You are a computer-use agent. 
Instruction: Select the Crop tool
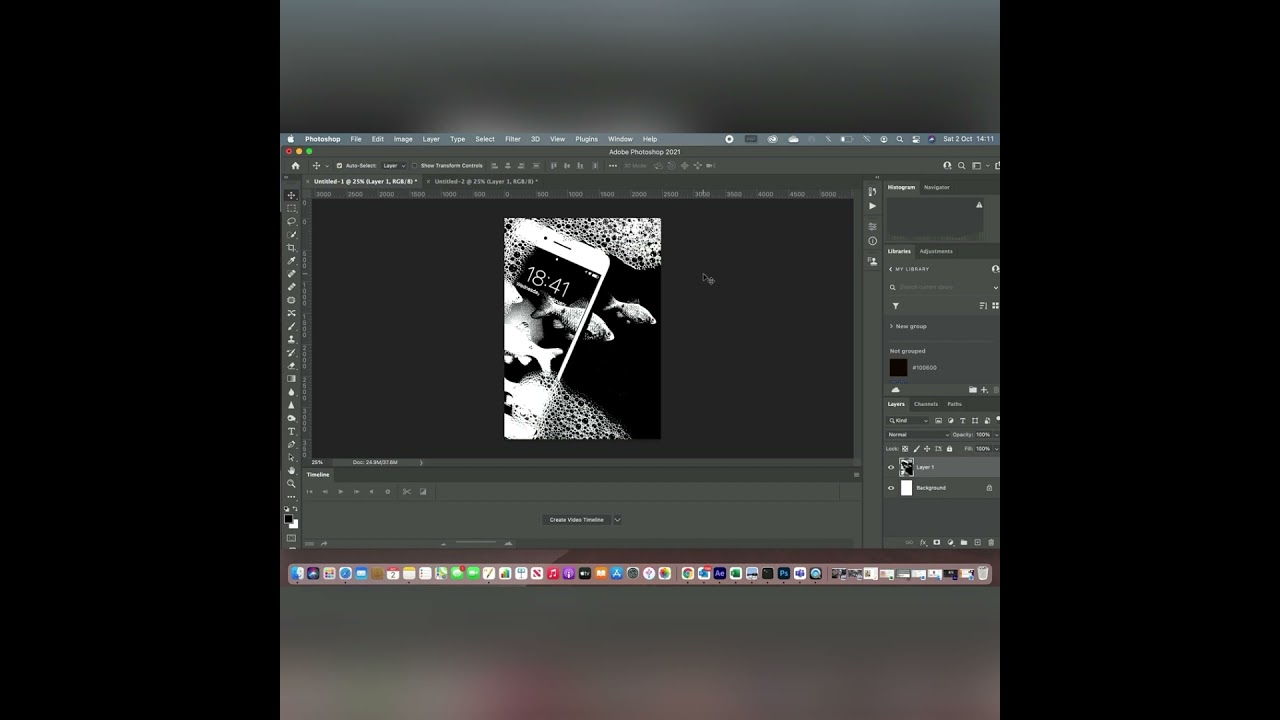pyautogui.click(x=292, y=248)
